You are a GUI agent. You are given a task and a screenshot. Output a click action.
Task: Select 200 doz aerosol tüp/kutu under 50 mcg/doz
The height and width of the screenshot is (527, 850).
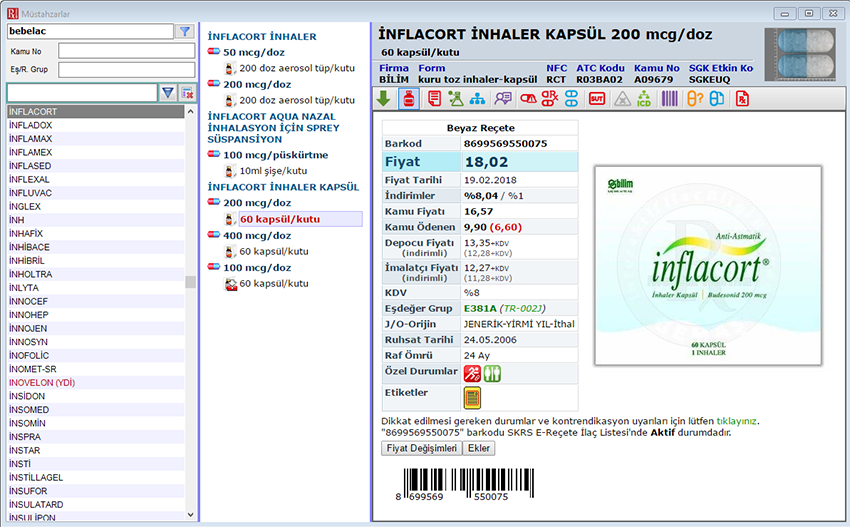pyautogui.click(x=296, y=67)
